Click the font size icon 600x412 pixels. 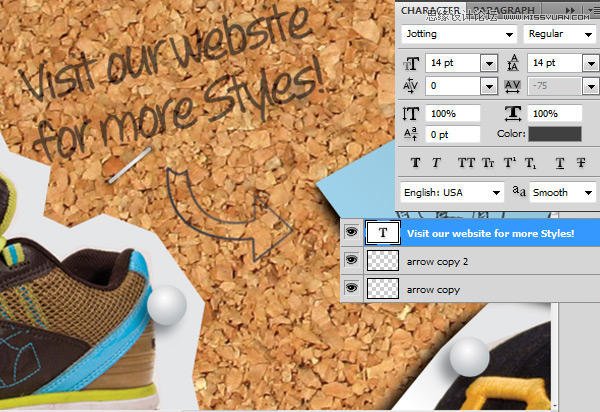click(x=412, y=63)
